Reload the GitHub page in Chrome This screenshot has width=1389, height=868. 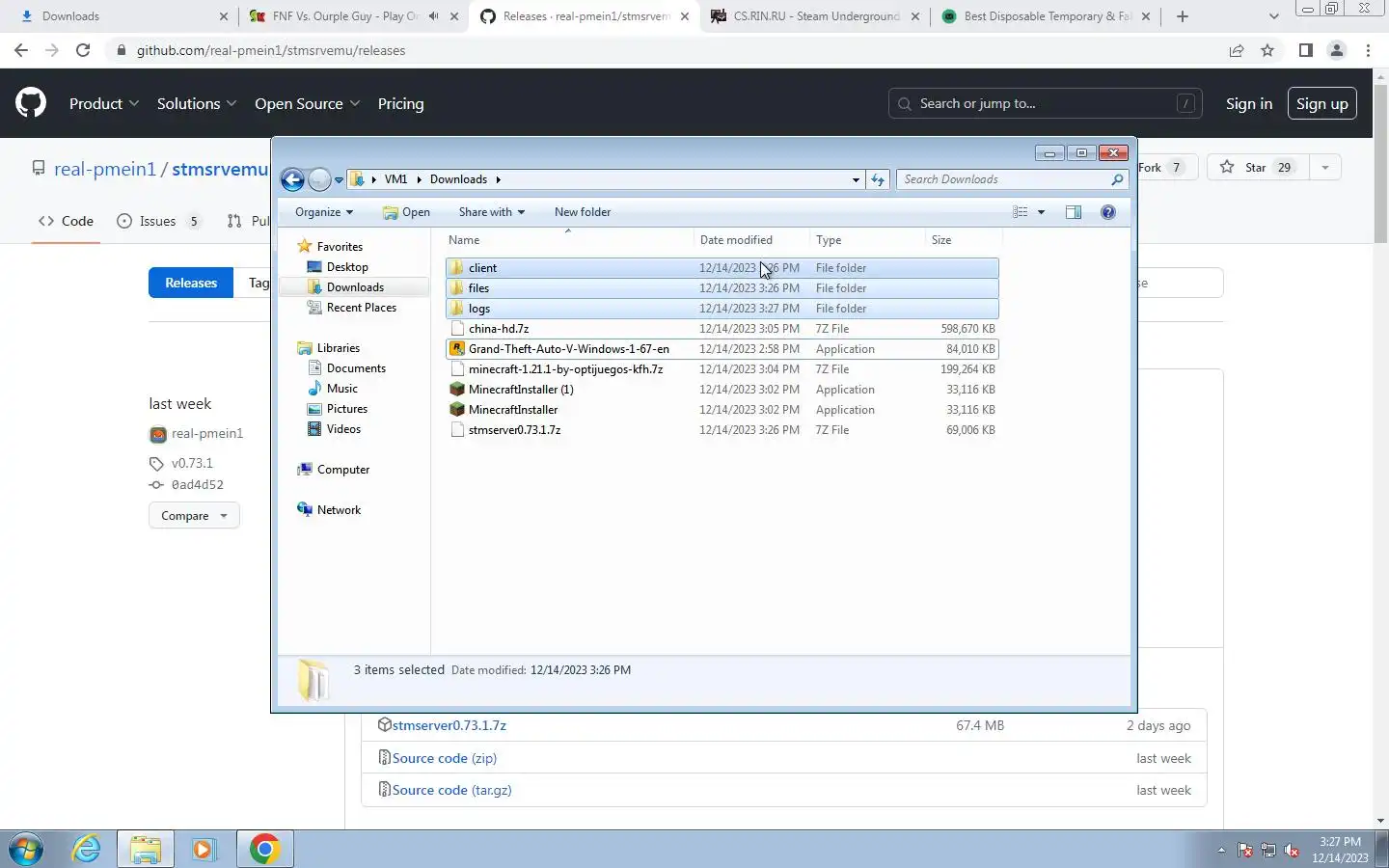(83, 50)
